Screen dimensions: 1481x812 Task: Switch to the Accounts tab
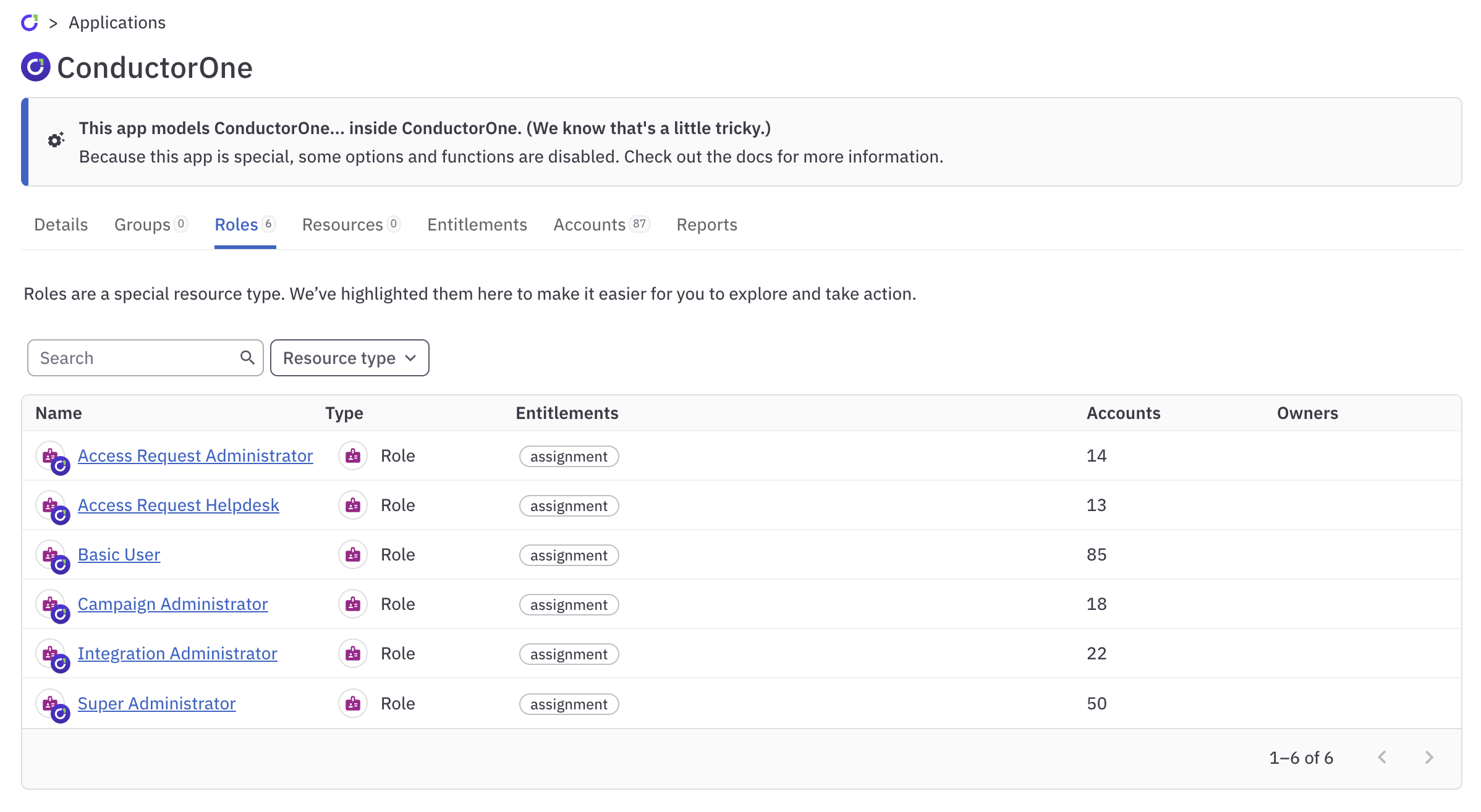tap(601, 224)
